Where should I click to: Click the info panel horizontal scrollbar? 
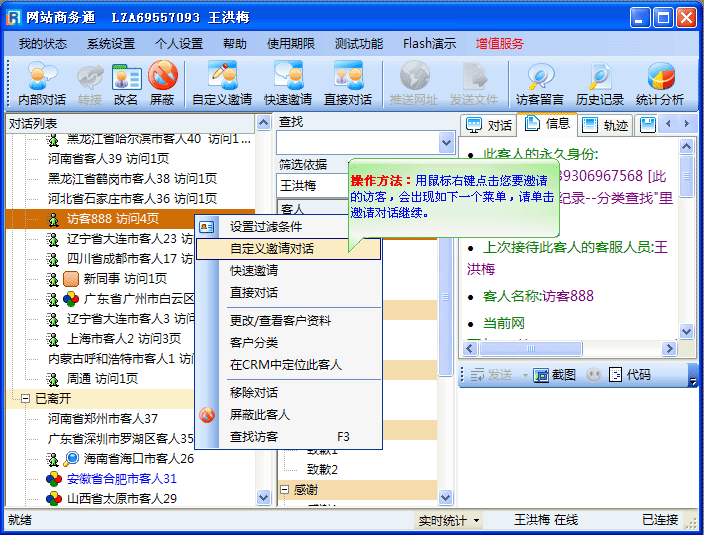click(x=570, y=349)
